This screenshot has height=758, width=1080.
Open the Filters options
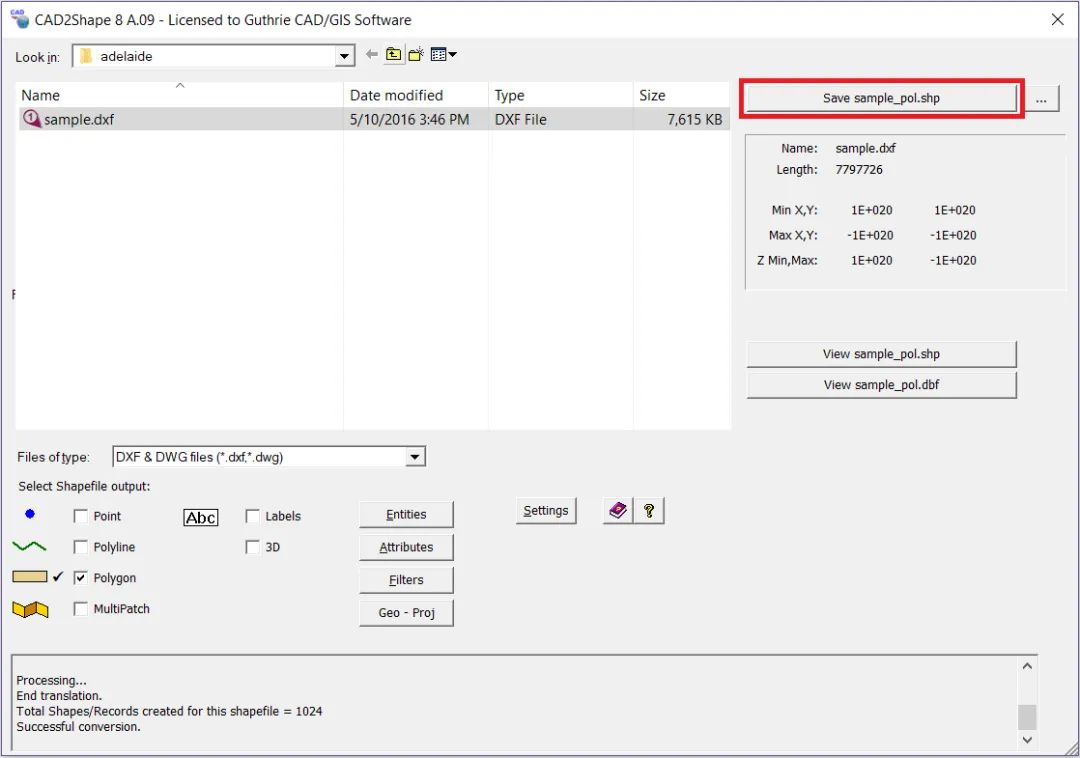[406, 580]
